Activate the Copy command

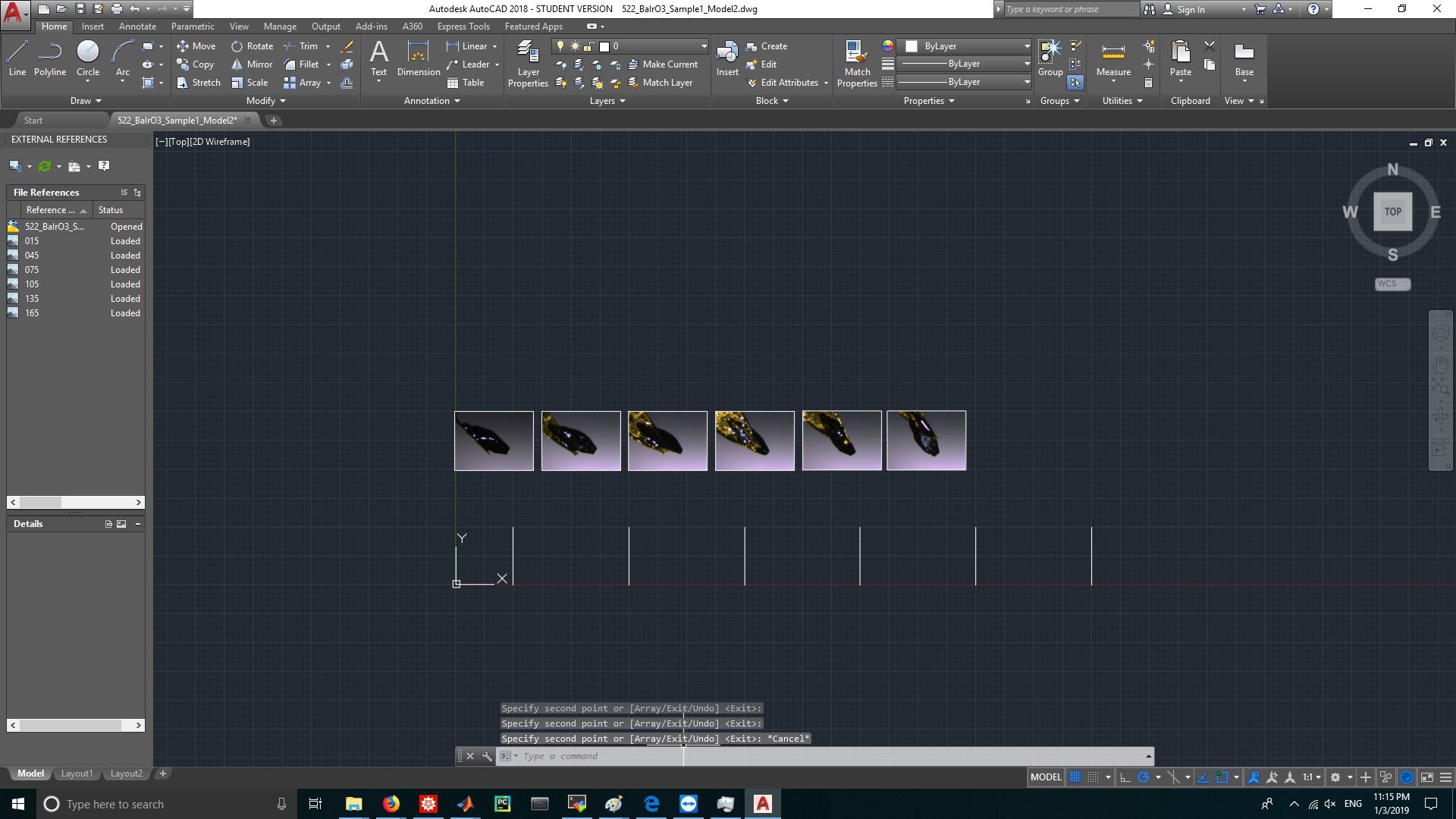pyautogui.click(x=196, y=64)
